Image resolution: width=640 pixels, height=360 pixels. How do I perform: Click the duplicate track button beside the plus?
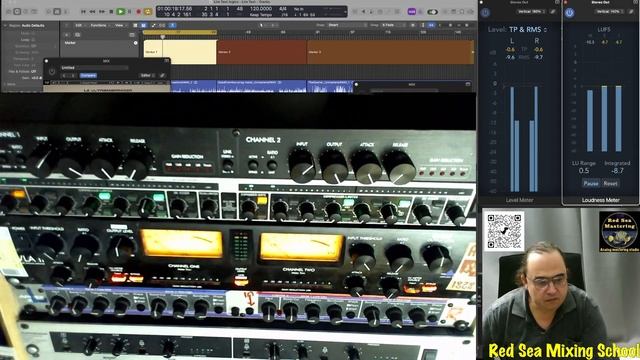pyautogui.click(x=78, y=35)
